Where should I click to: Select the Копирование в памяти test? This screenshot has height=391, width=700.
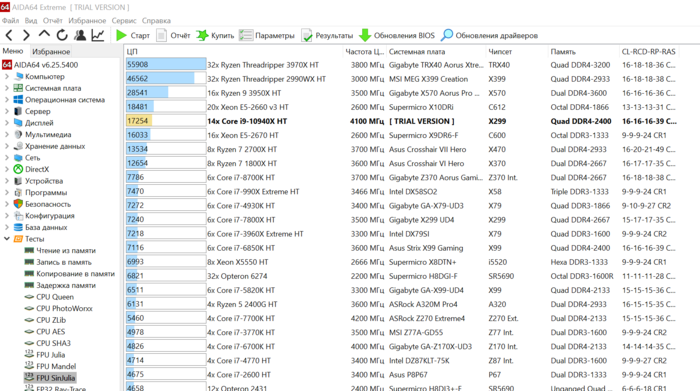point(75,274)
